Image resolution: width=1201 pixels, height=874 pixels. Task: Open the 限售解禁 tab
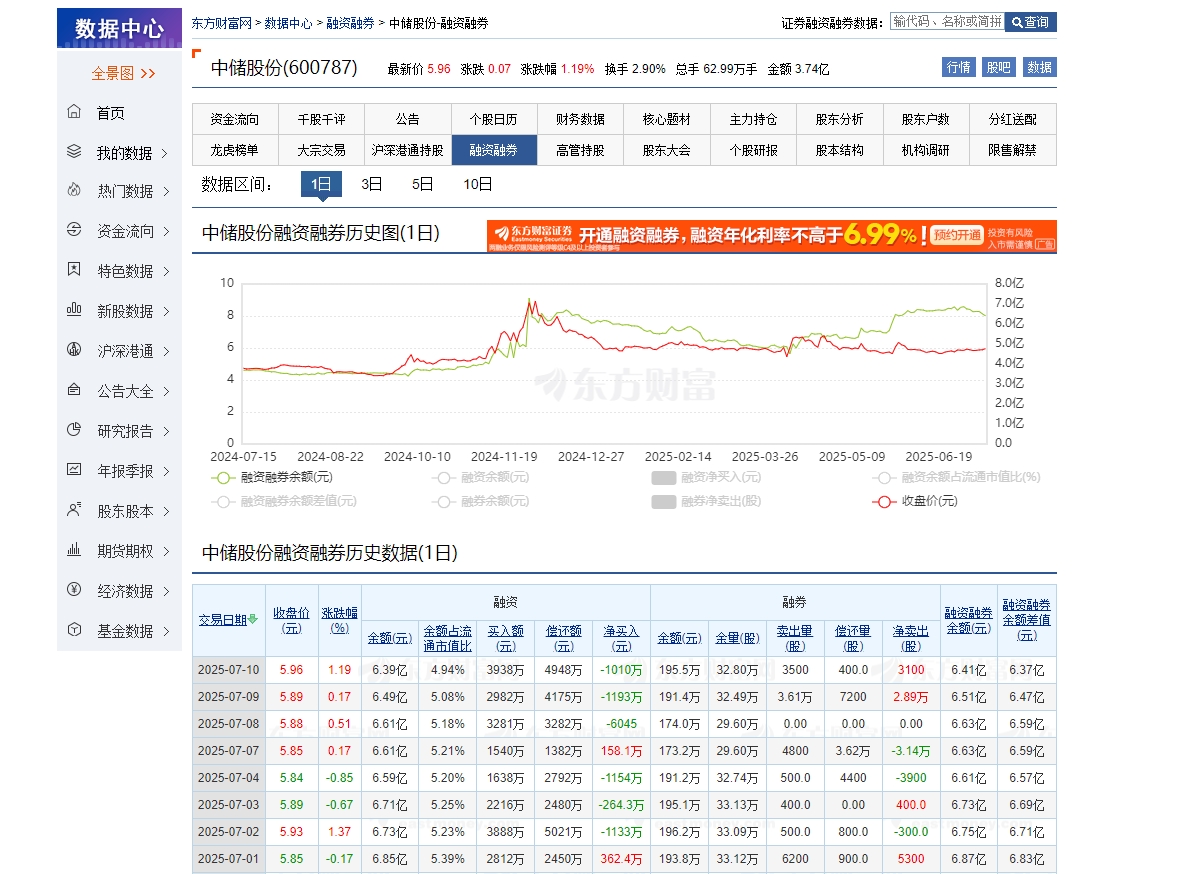click(1012, 150)
